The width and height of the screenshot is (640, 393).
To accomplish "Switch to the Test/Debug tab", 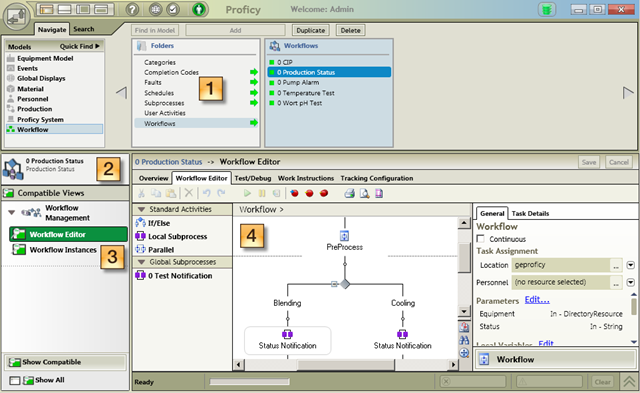I will pos(253,178).
